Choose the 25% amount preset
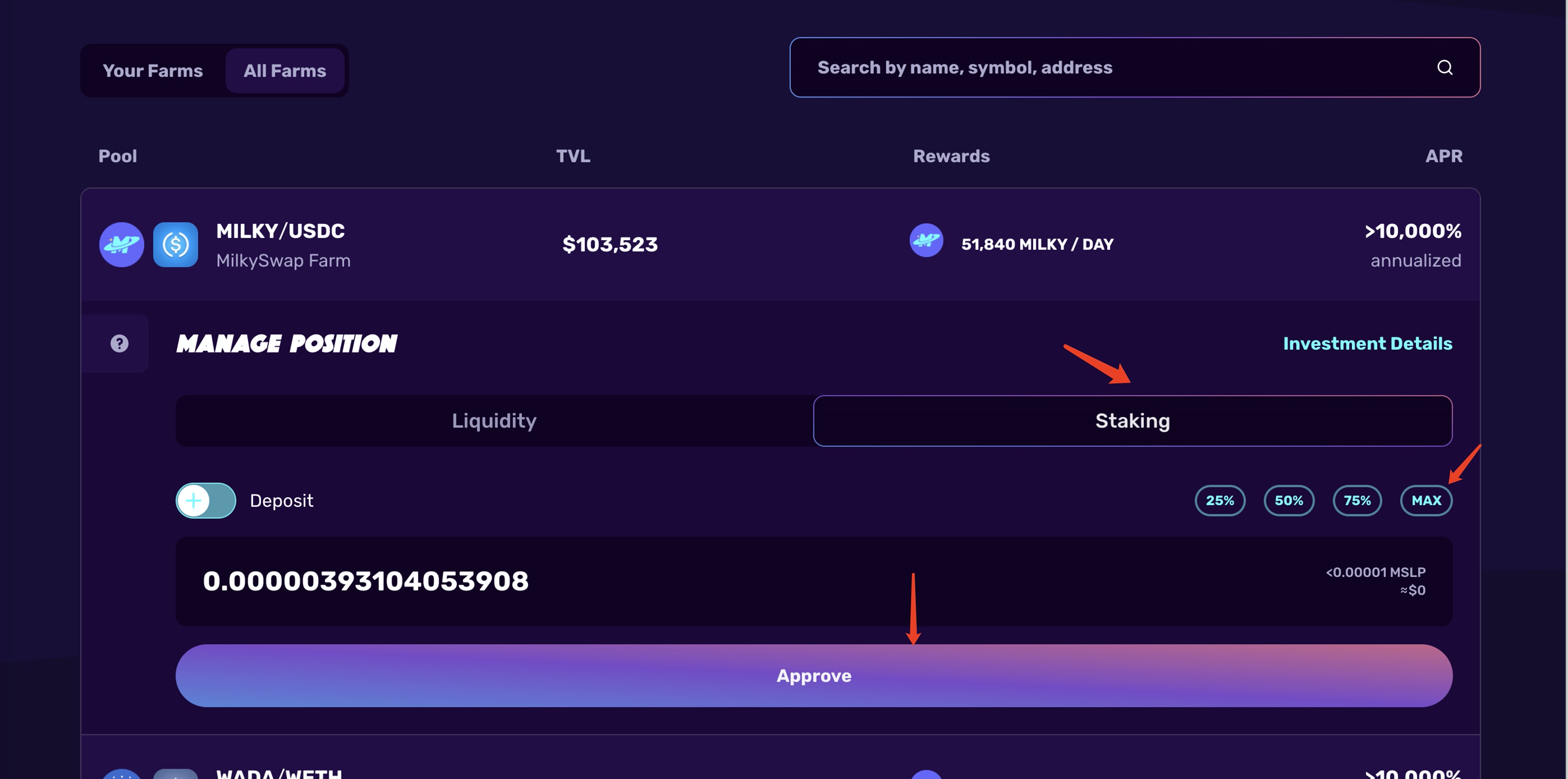 (x=1220, y=500)
